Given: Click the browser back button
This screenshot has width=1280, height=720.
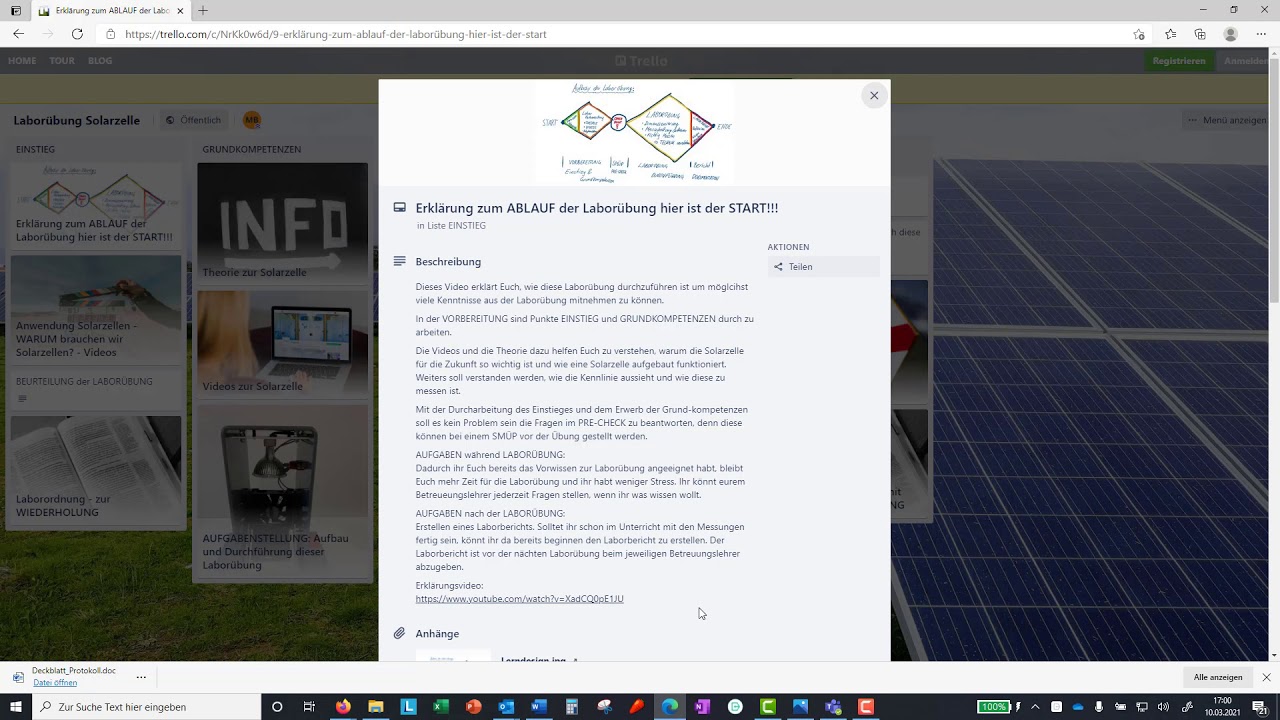Looking at the screenshot, I should [x=18, y=34].
